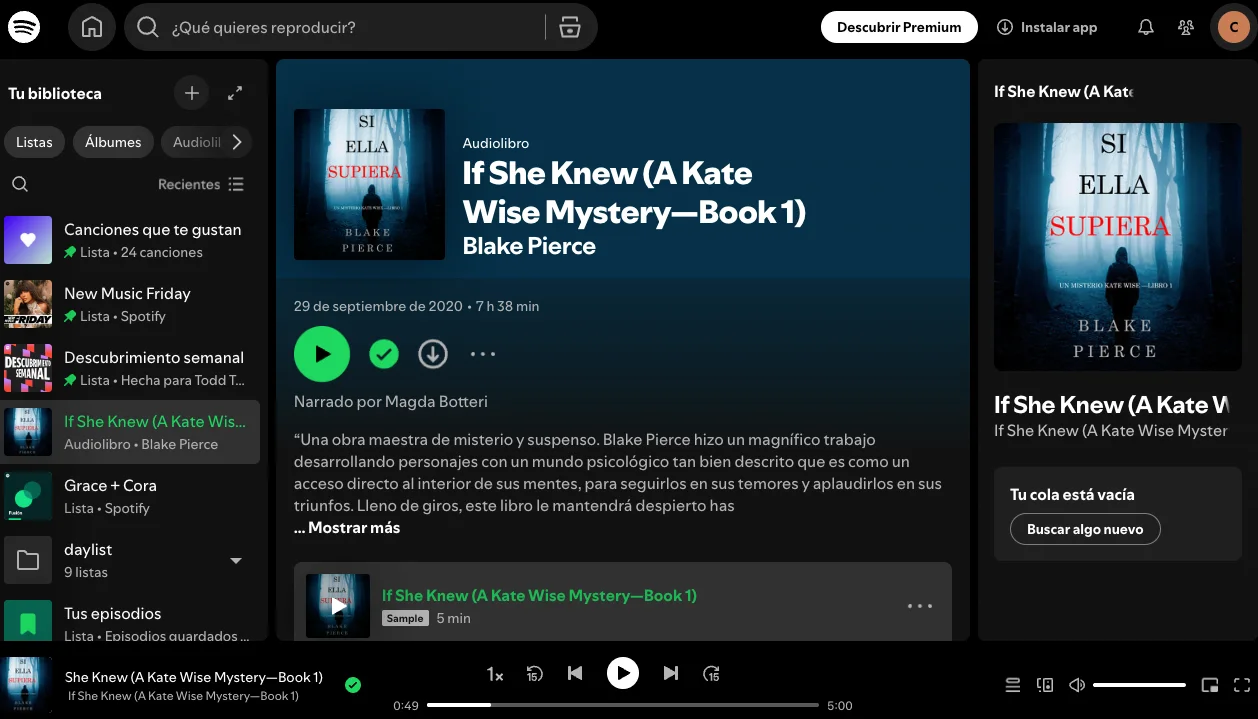
Task: Open Blake Pierce author link
Action: (x=529, y=246)
